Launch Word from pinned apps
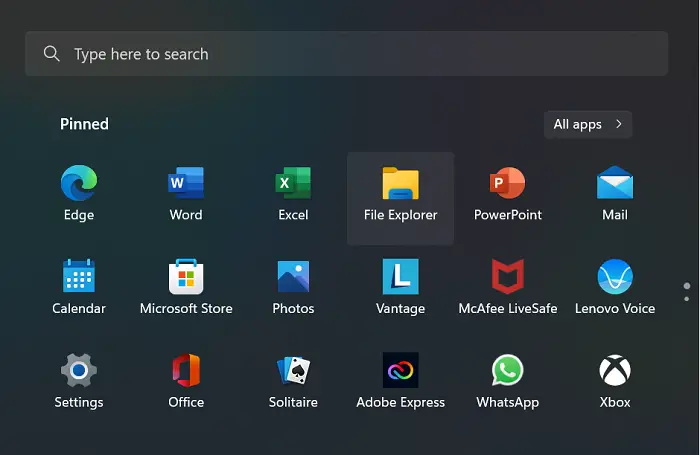 [x=186, y=183]
